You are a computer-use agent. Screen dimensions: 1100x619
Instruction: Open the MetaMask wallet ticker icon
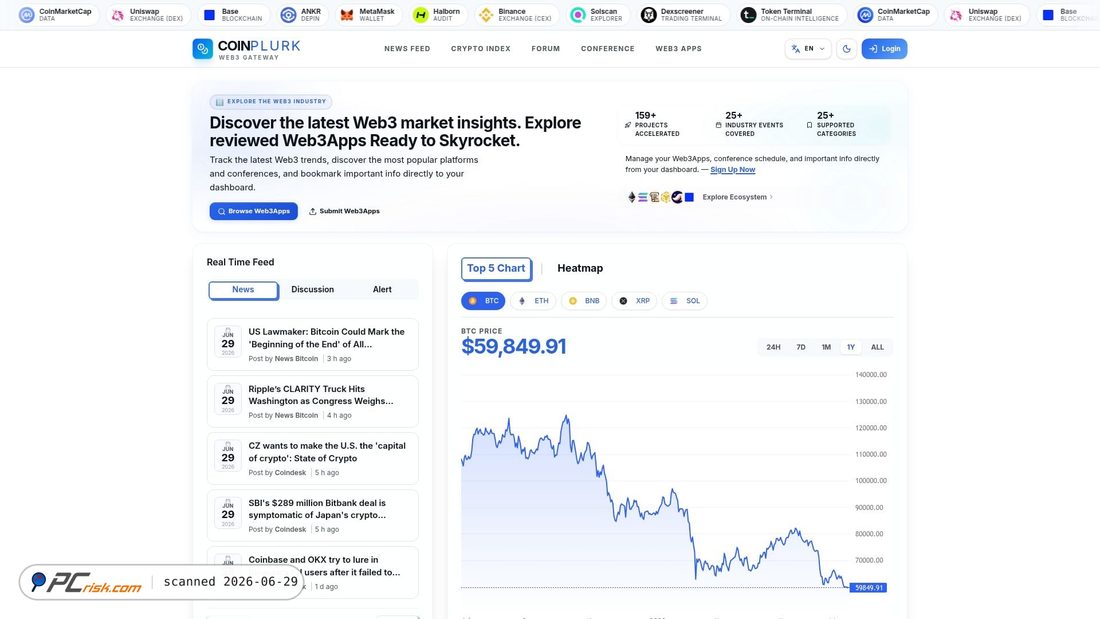[347, 15]
